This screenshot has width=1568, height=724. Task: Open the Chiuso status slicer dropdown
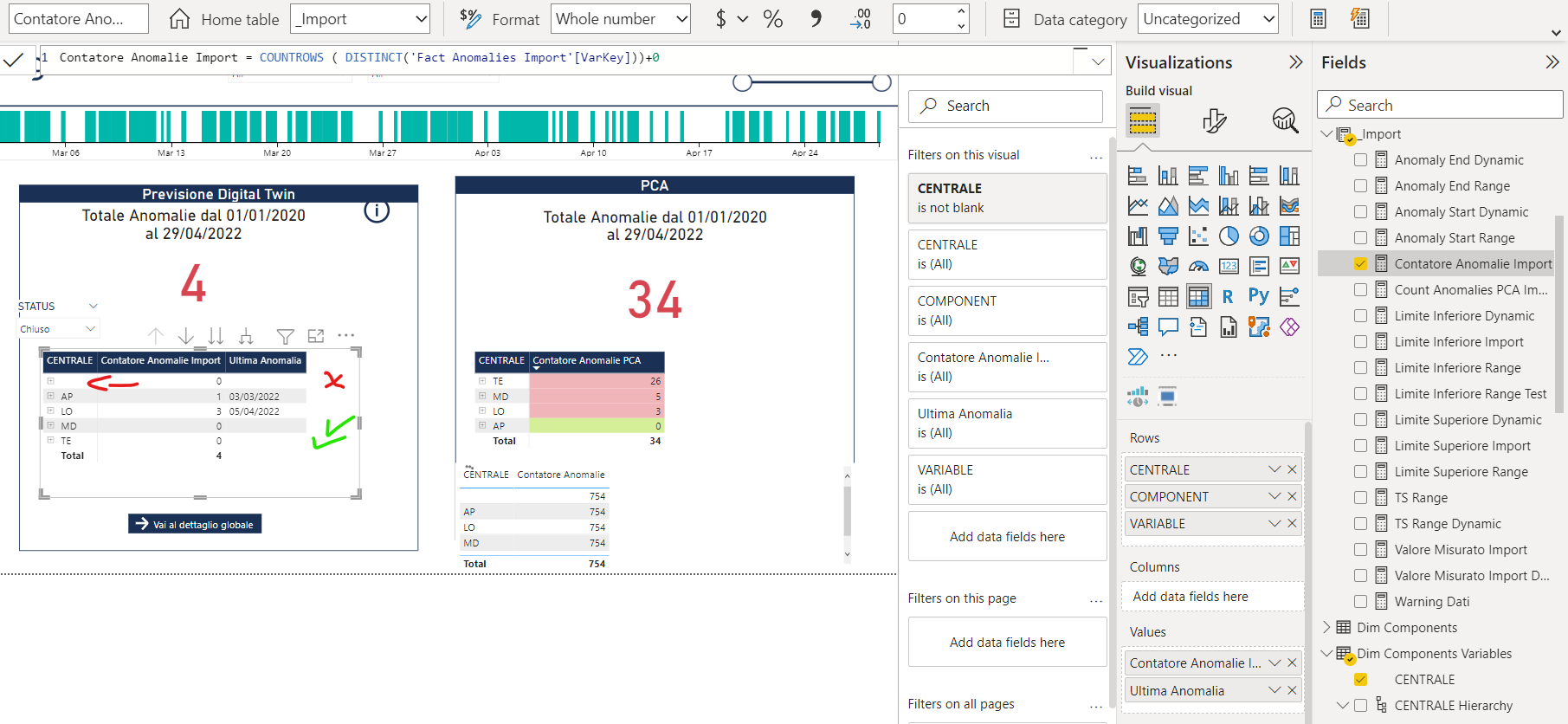(x=59, y=329)
